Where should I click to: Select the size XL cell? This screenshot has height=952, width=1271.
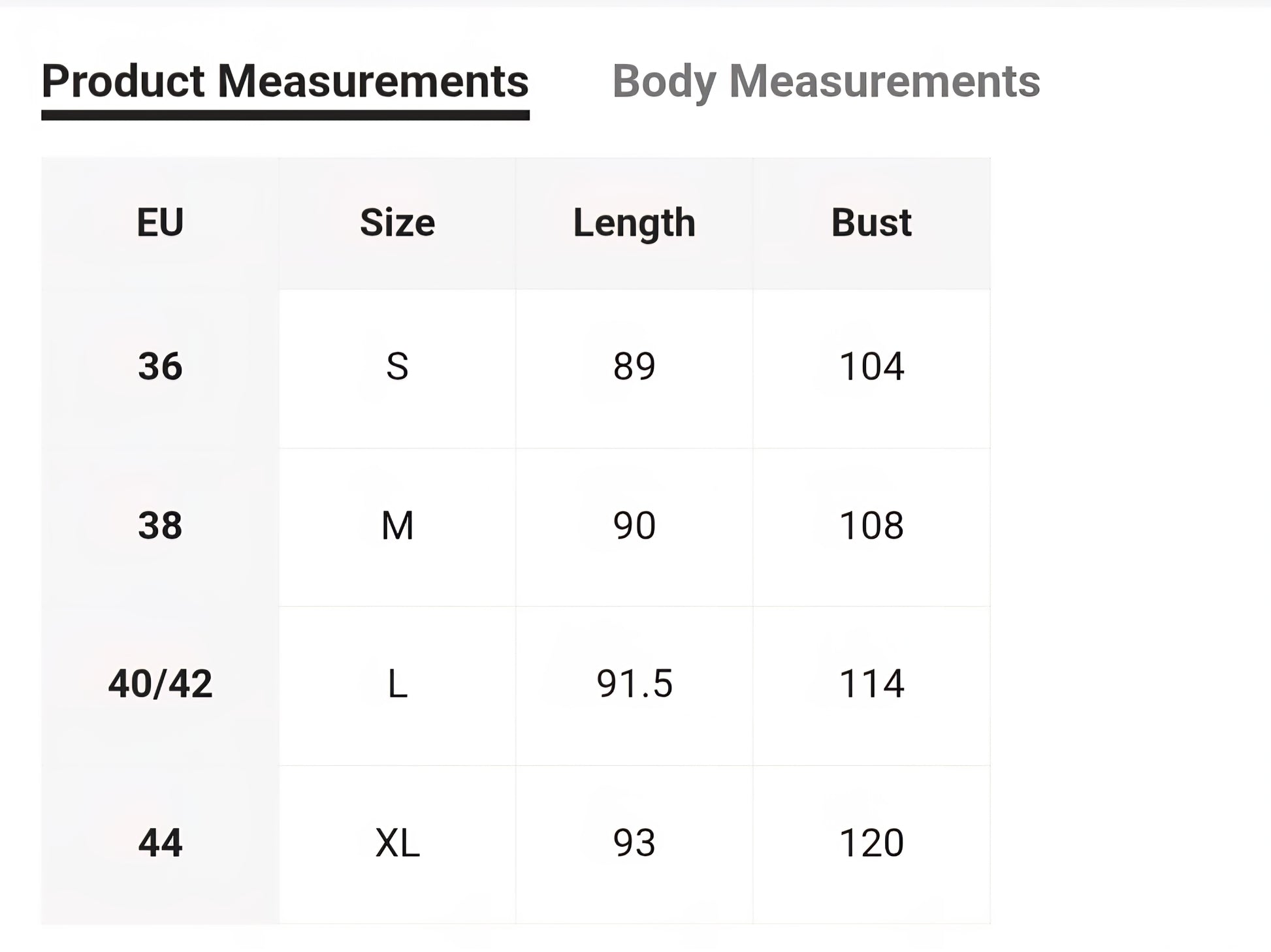click(397, 843)
